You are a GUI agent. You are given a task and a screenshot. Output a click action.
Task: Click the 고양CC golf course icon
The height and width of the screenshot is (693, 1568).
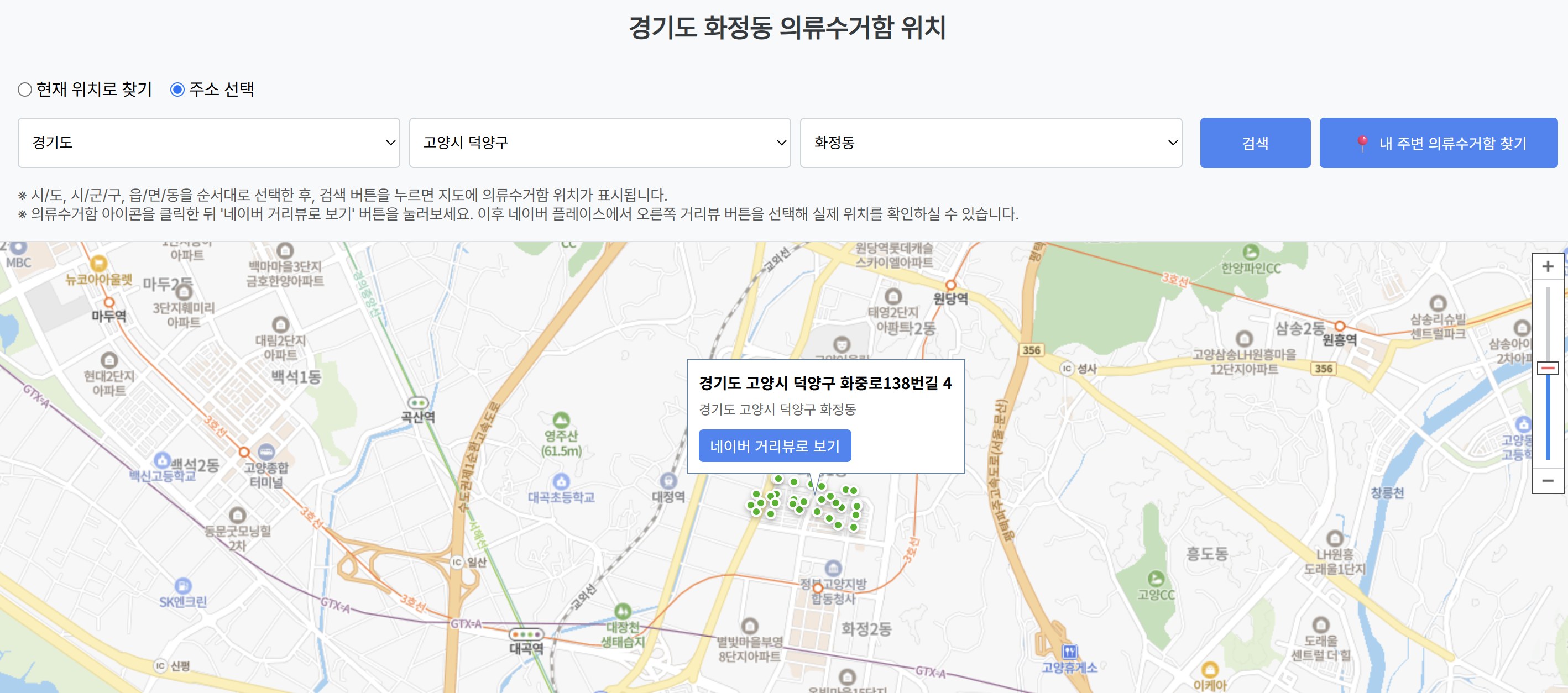coord(1156,579)
